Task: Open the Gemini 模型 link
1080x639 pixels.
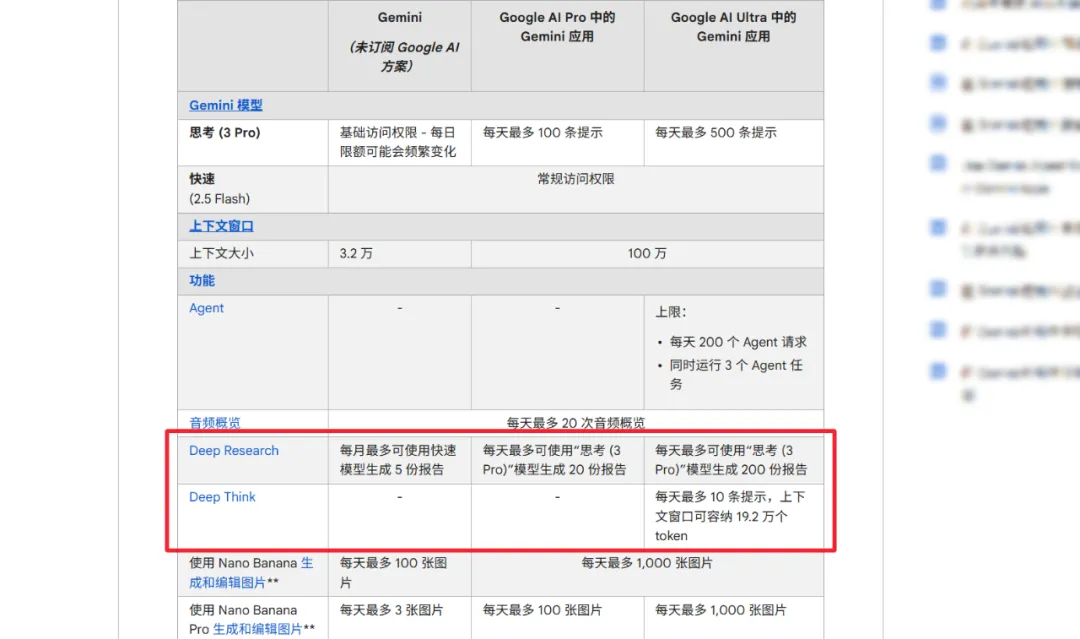Action: coord(225,105)
